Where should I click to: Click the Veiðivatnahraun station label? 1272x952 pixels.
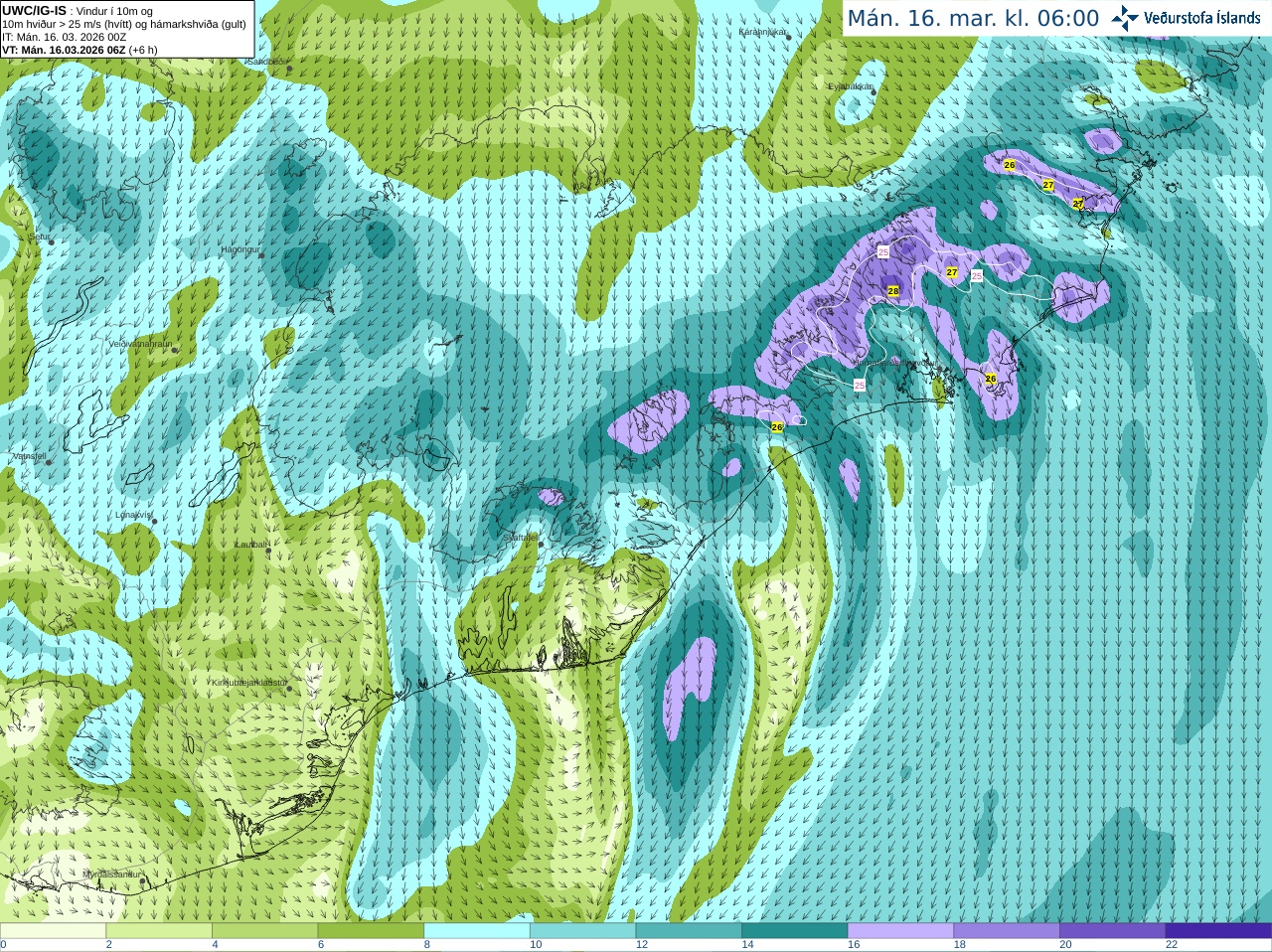140,344
